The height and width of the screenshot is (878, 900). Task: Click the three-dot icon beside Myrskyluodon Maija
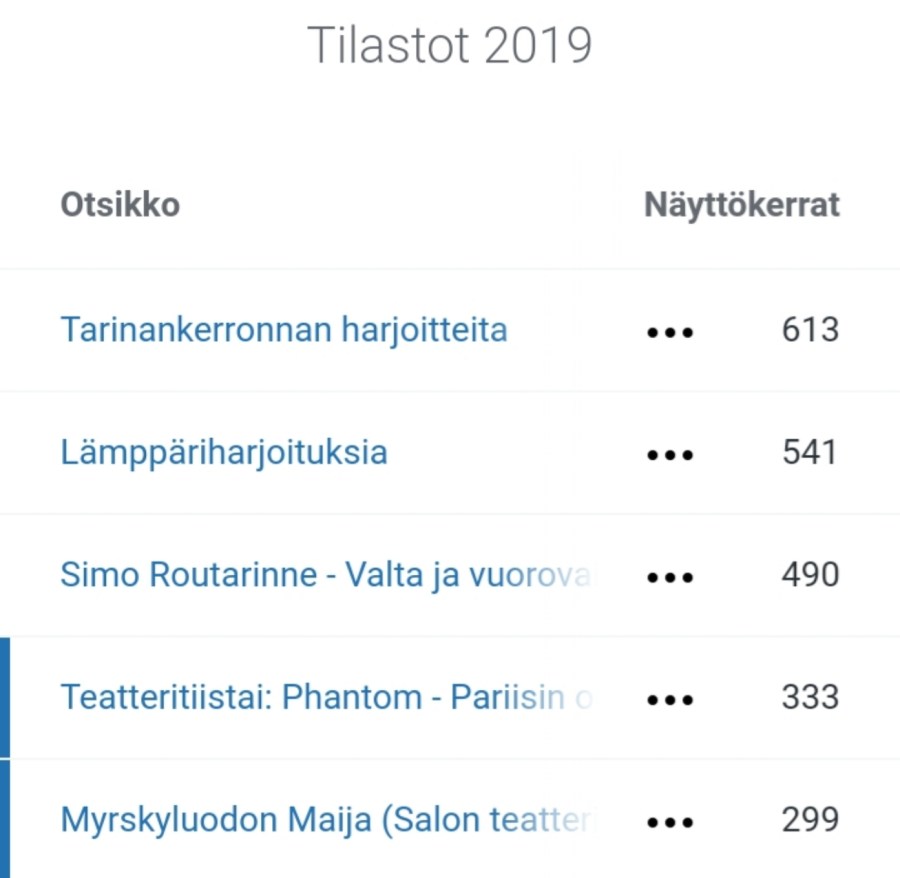coord(670,822)
